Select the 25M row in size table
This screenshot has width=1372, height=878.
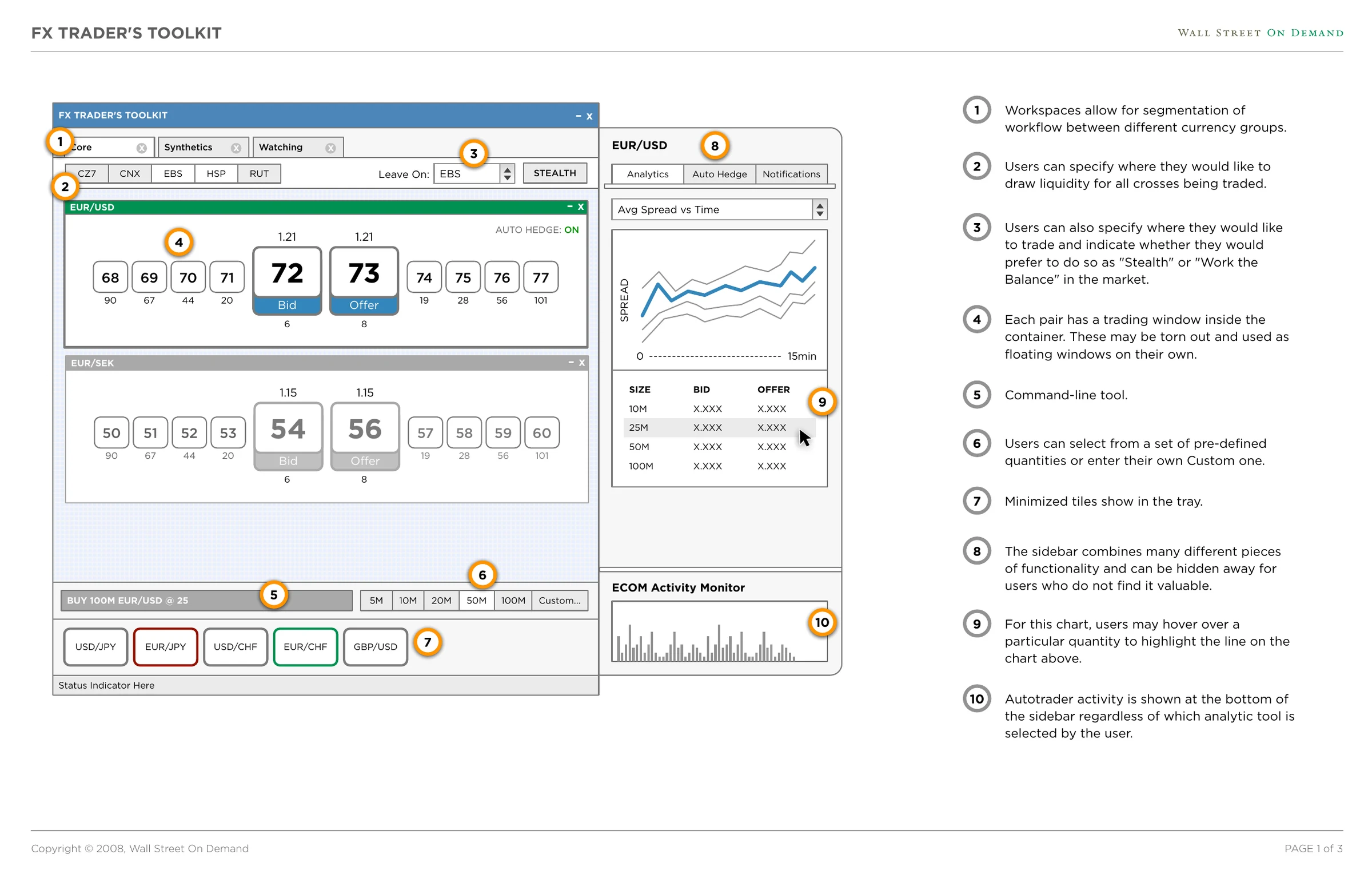720,428
